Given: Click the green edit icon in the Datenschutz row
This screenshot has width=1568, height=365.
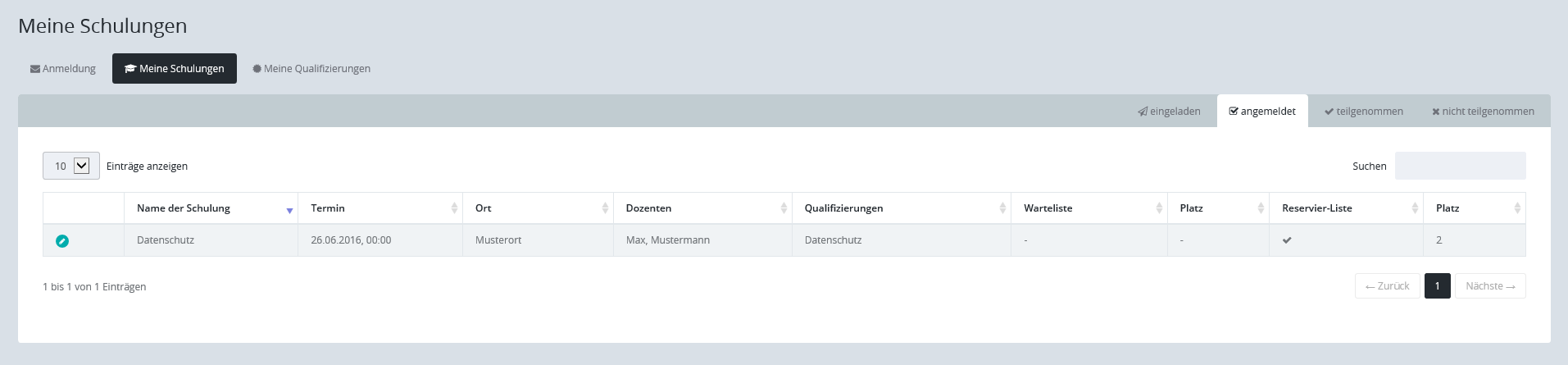Looking at the screenshot, I should (62, 241).
